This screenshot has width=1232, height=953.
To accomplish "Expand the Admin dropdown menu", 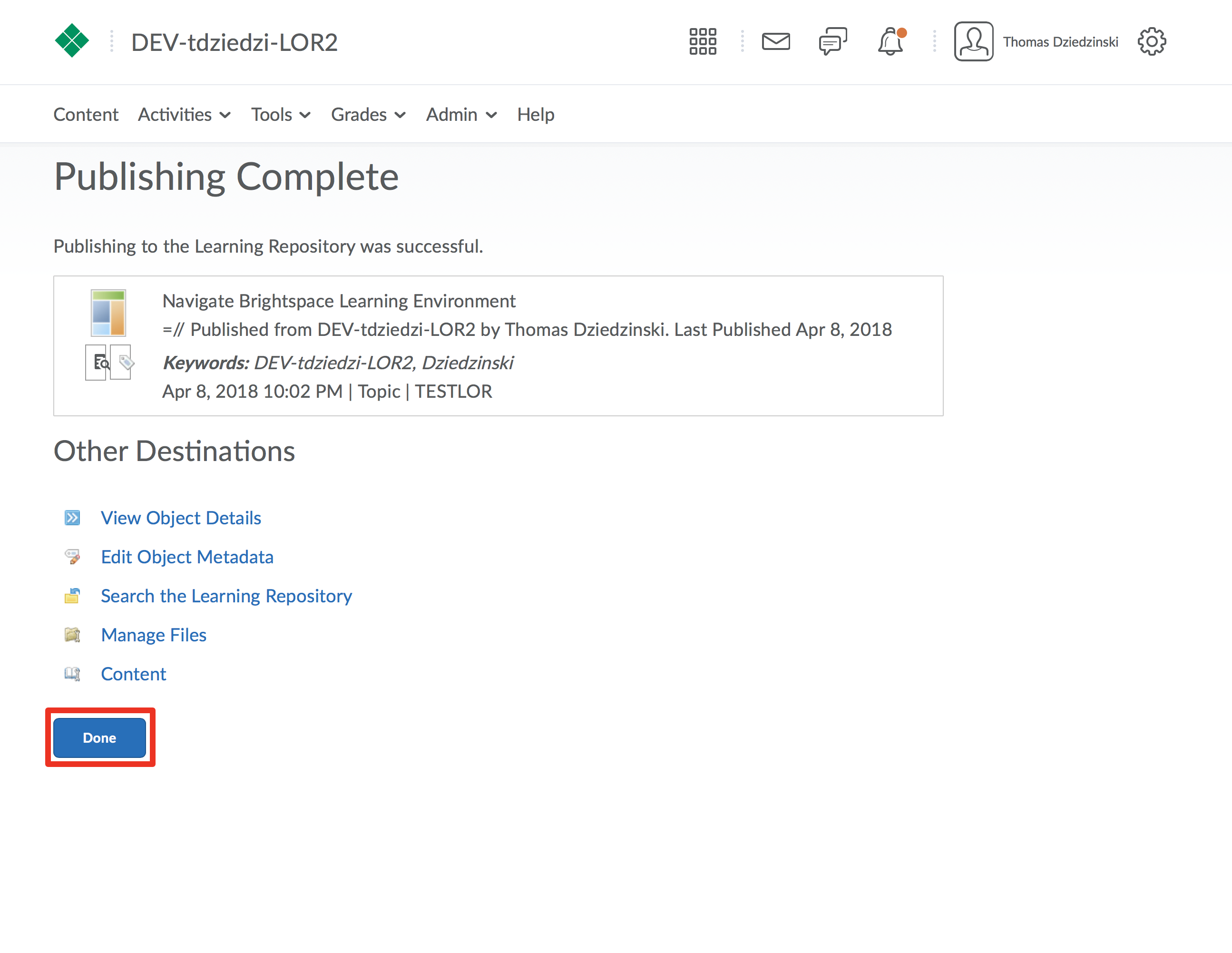I will 461,115.
